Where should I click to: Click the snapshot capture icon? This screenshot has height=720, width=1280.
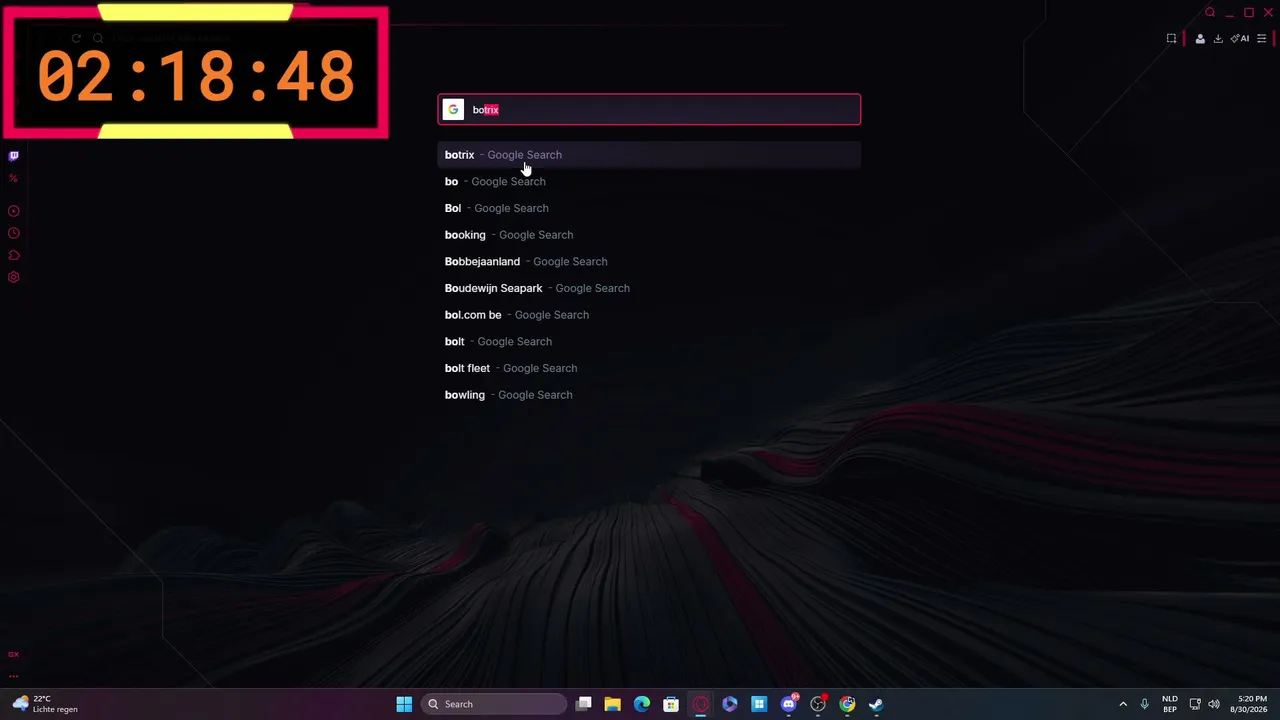(1171, 39)
